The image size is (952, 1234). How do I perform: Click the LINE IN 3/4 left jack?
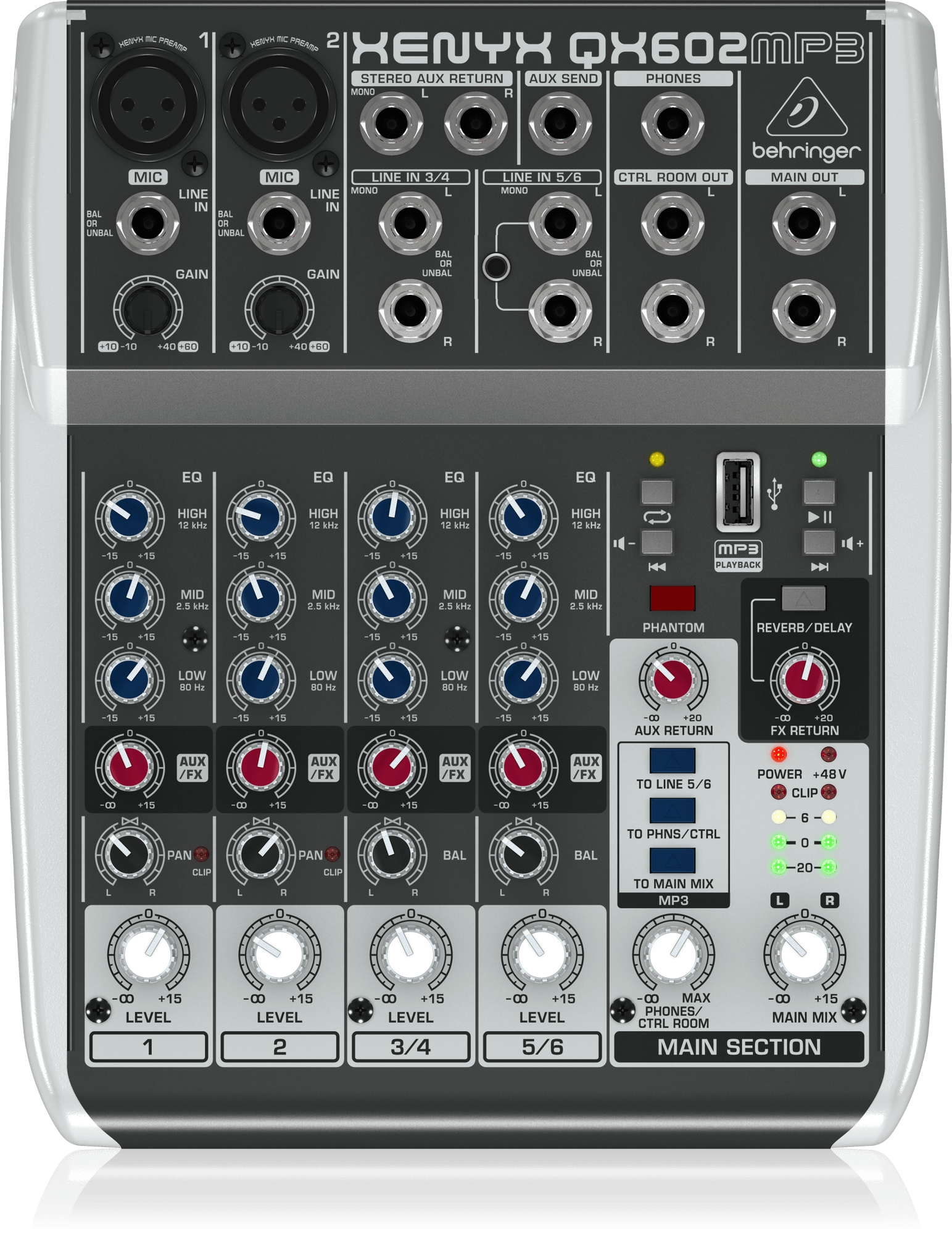410,223
